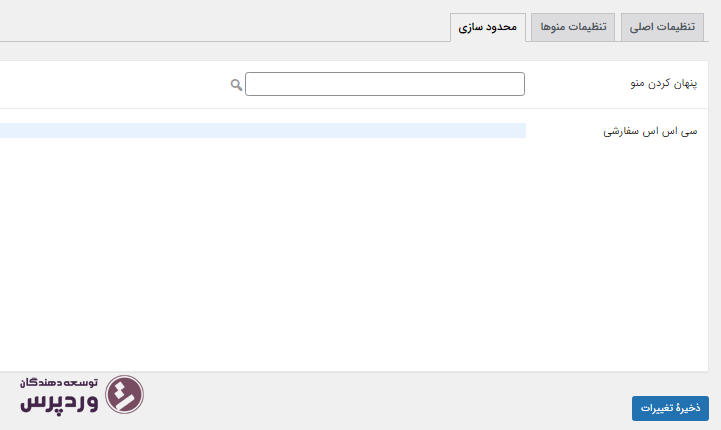Activate the menu settings tab تنظیمات منوها
The image size is (721, 430).
coord(573,27)
